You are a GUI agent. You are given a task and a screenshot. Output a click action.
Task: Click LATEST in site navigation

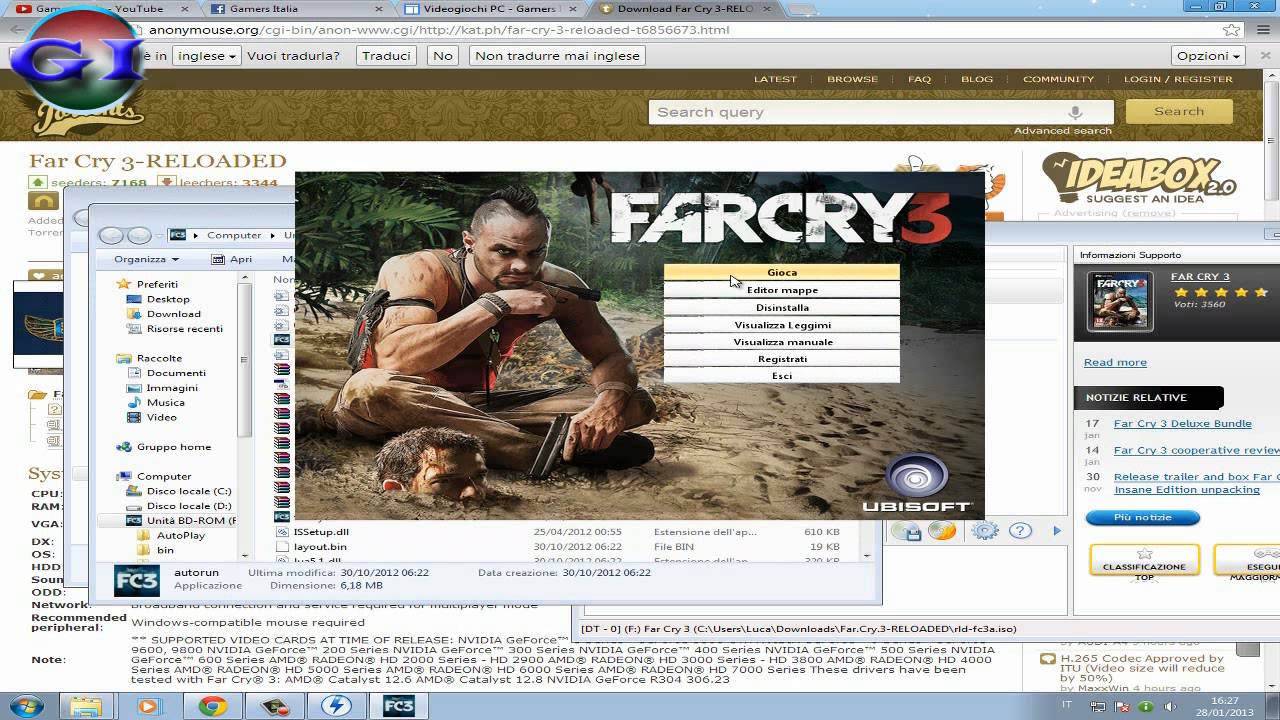[775, 79]
